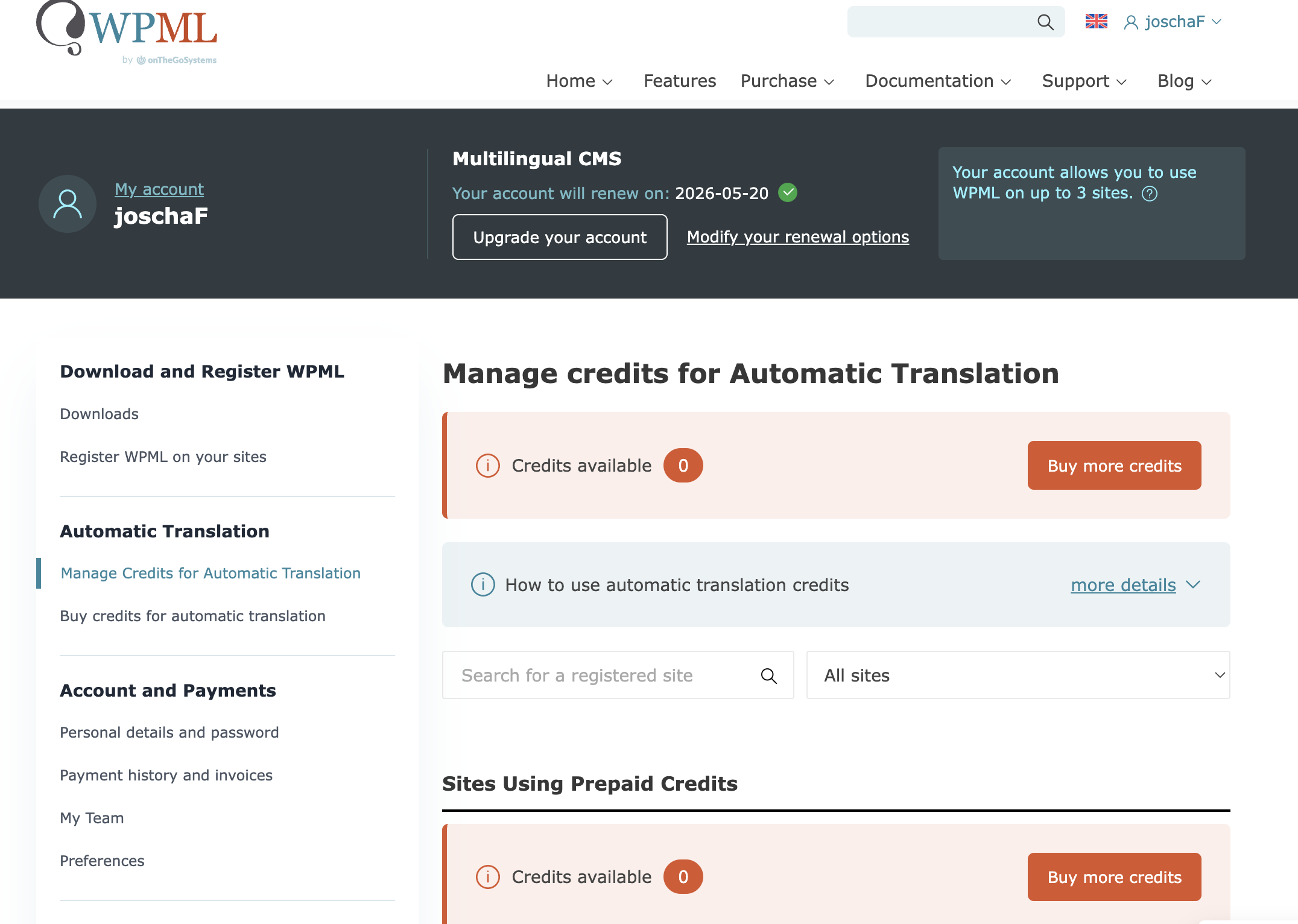
Task: Click the magnifier in registered site search
Action: pos(768,676)
